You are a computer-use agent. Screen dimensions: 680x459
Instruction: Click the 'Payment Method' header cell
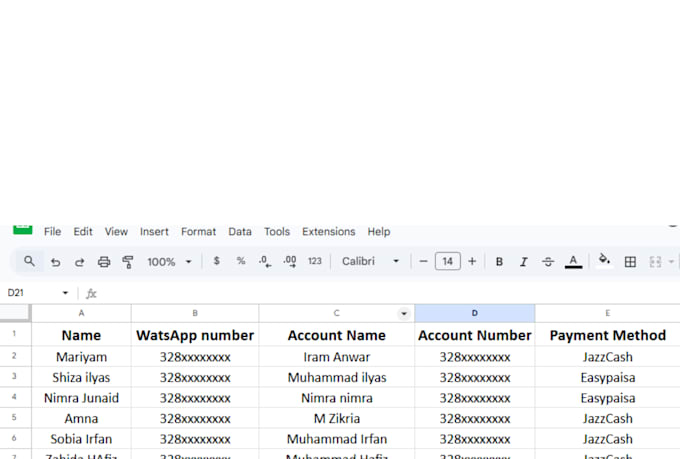tap(608, 335)
